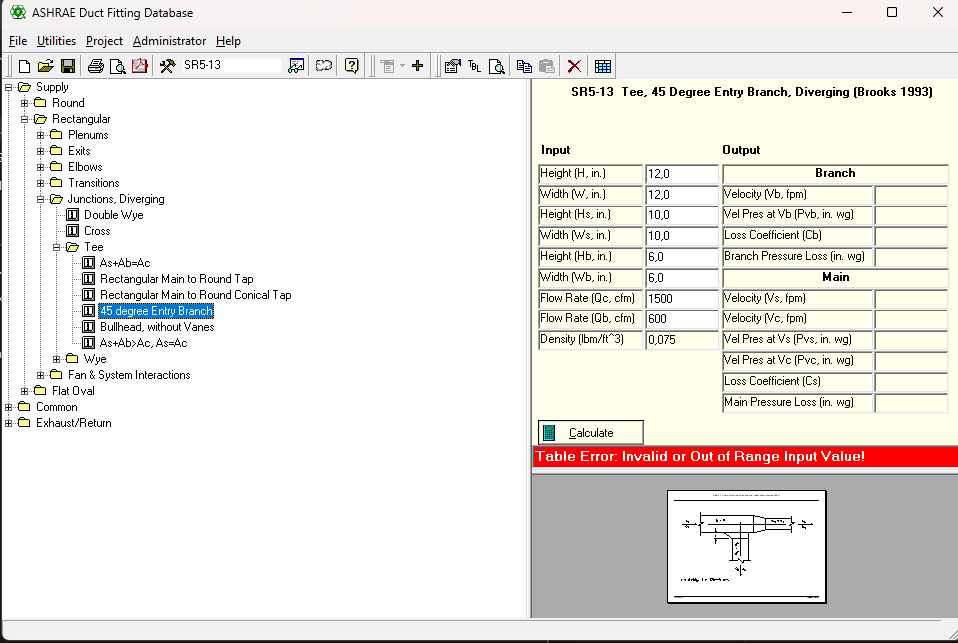Click the Flow Rate (Qb, cfm) field
Viewport: 958px width, 643px height.
tap(682, 318)
